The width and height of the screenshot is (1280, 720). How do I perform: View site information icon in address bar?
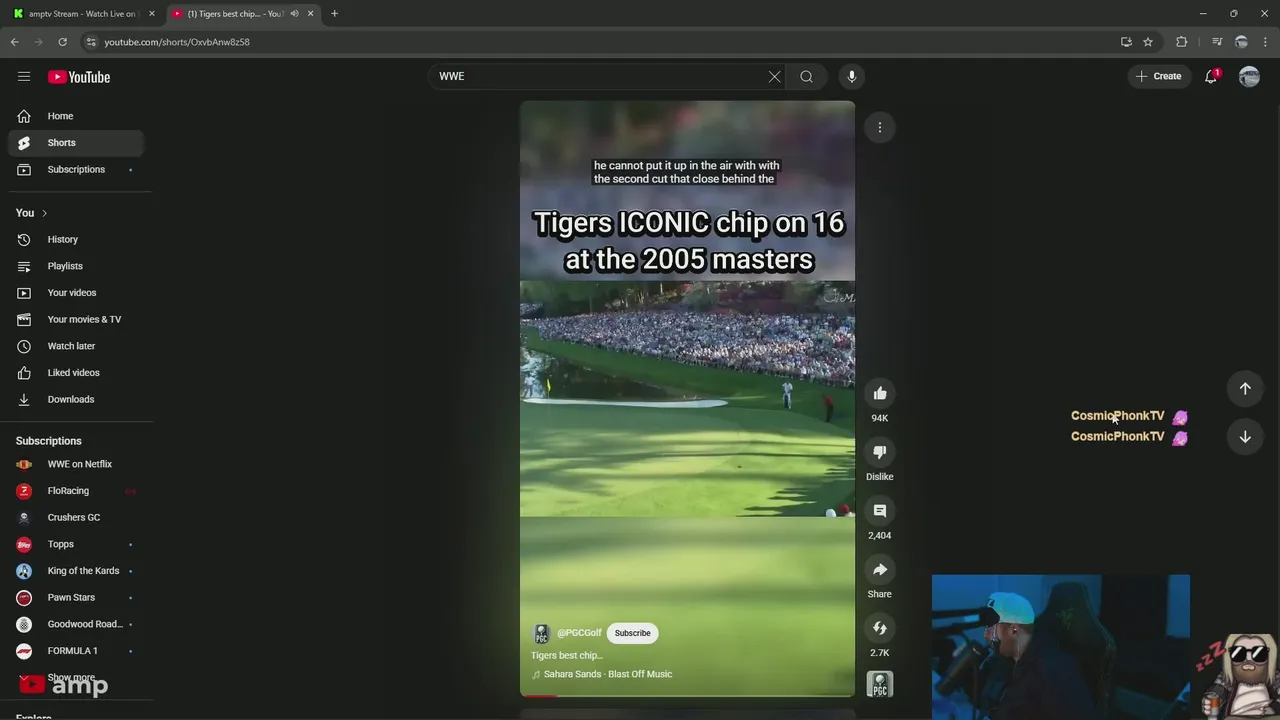coord(91,42)
